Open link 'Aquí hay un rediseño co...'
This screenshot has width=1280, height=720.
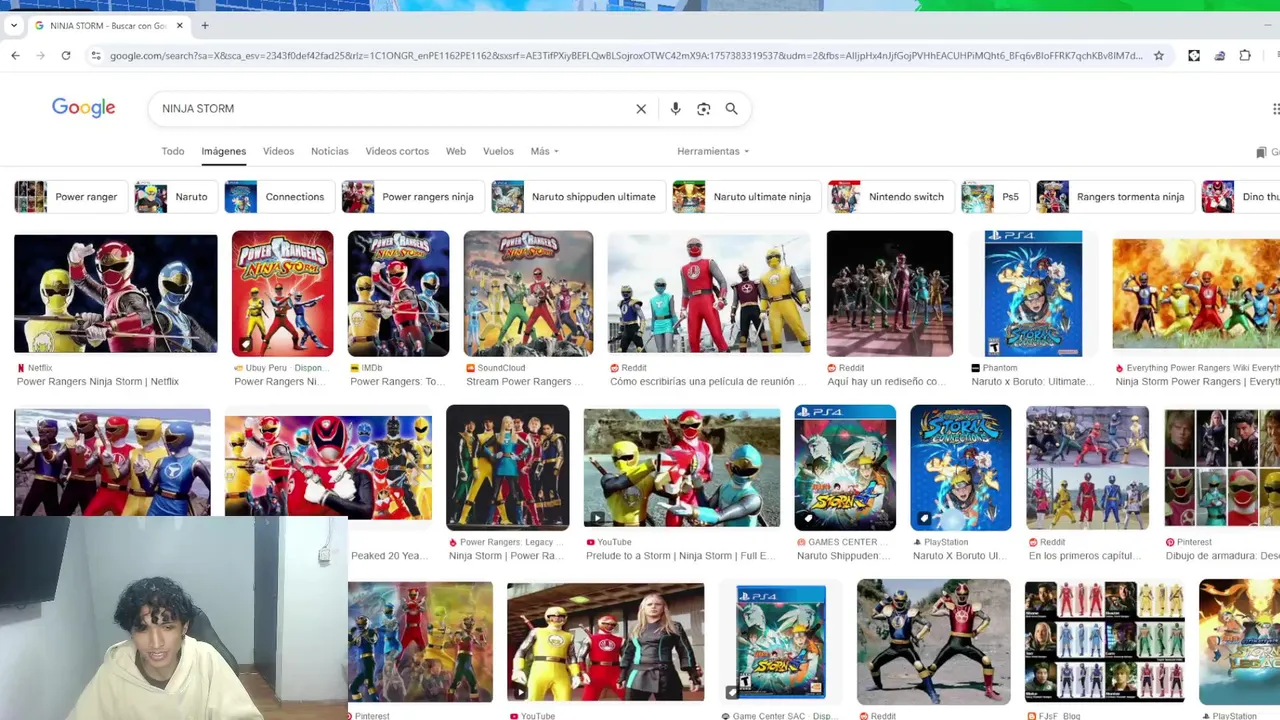tap(886, 382)
